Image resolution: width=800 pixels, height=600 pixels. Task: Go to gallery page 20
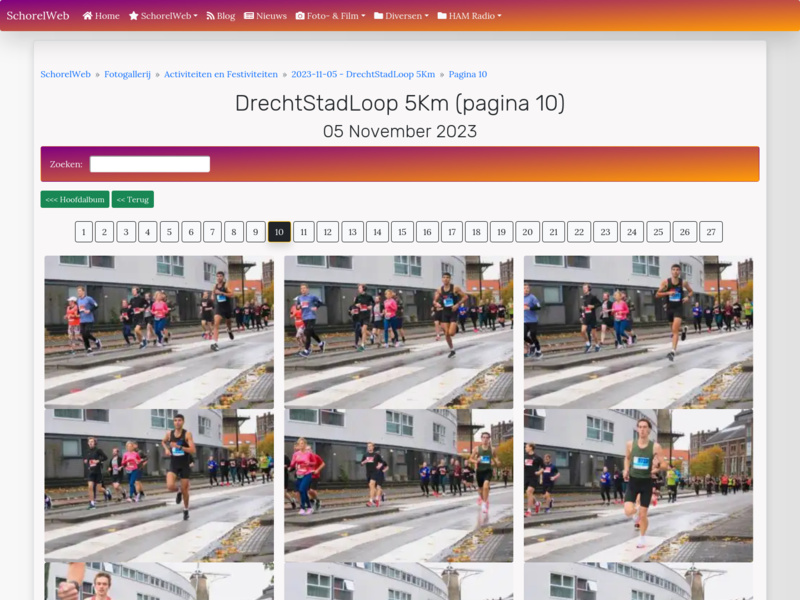point(528,232)
